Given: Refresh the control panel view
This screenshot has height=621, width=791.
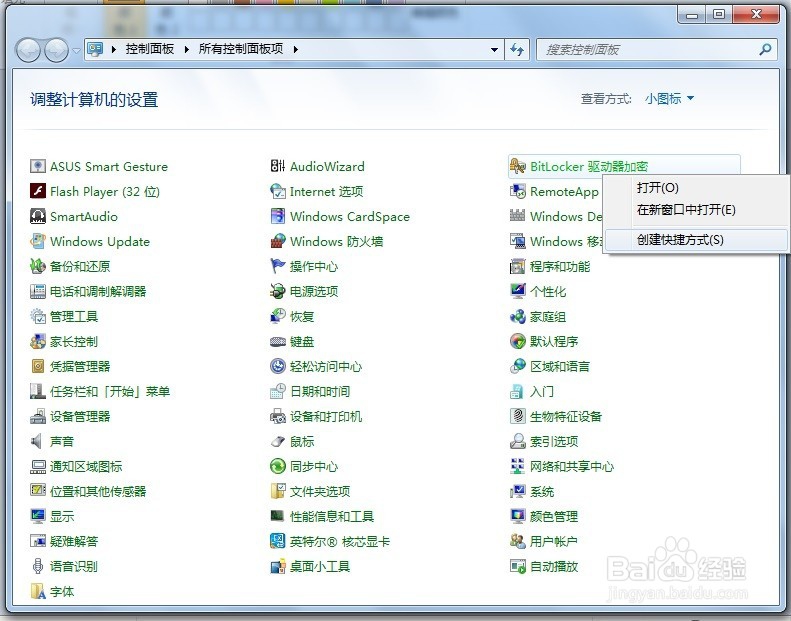Looking at the screenshot, I should [517, 49].
